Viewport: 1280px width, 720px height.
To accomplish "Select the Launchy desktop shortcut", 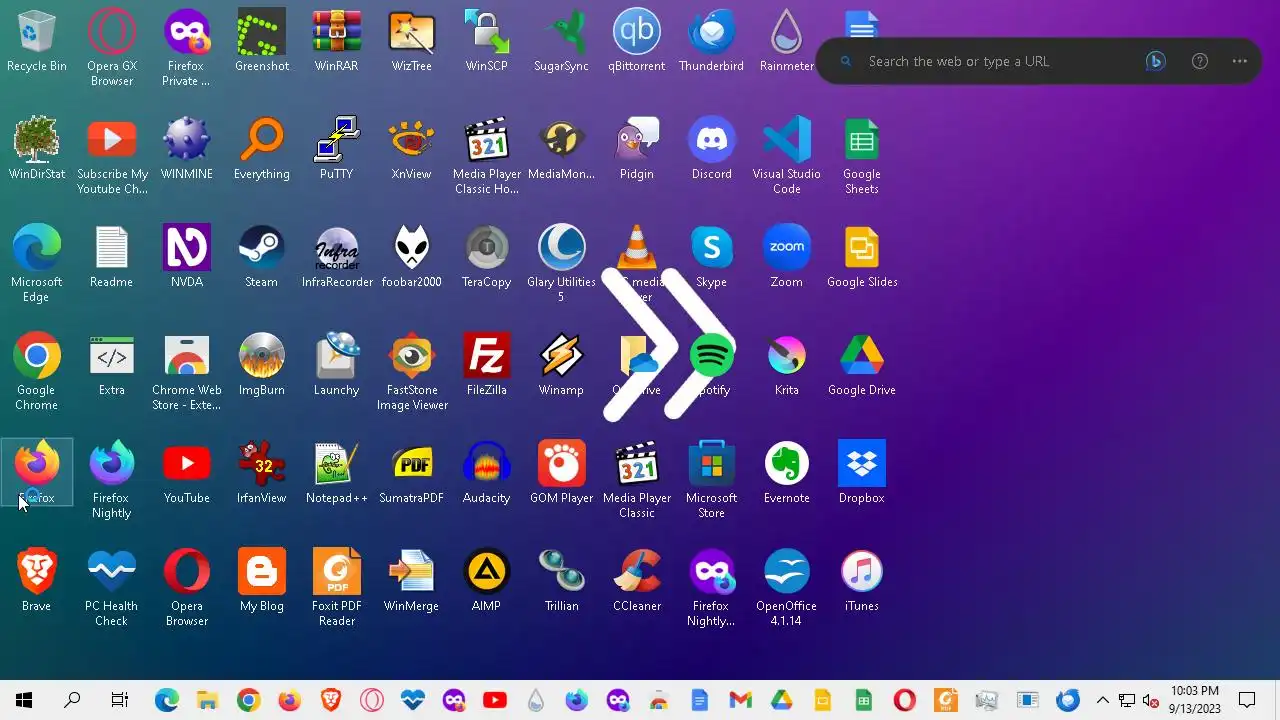I will click(336, 366).
